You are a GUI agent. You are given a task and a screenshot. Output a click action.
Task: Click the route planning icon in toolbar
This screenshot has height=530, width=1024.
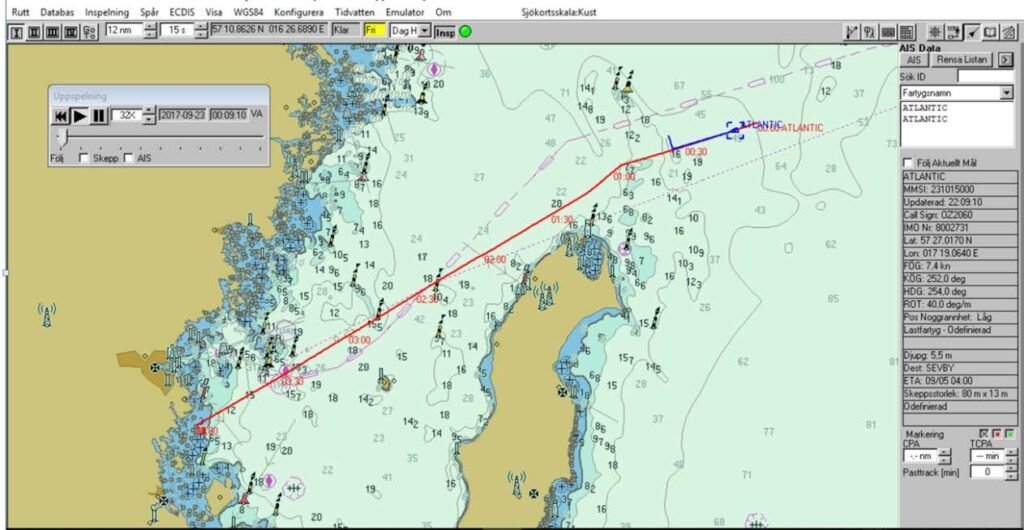click(x=852, y=32)
